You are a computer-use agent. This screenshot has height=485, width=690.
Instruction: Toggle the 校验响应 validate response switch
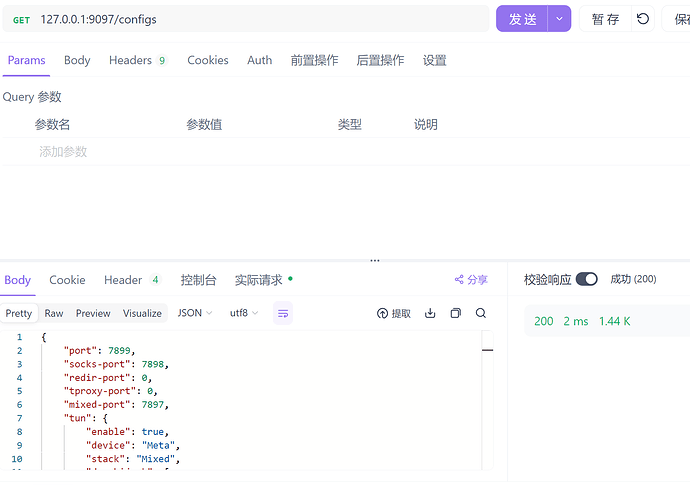pyautogui.click(x=587, y=279)
